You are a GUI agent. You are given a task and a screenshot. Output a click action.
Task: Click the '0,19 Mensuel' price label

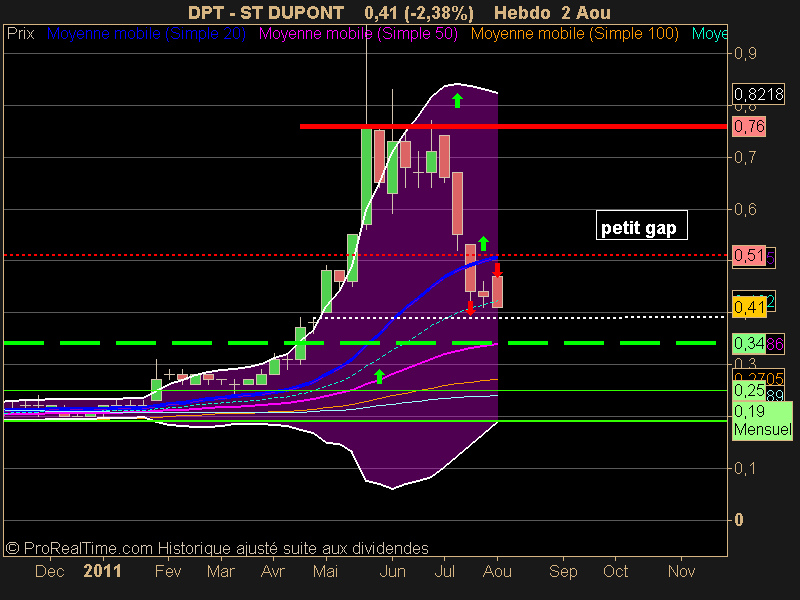tap(762, 420)
